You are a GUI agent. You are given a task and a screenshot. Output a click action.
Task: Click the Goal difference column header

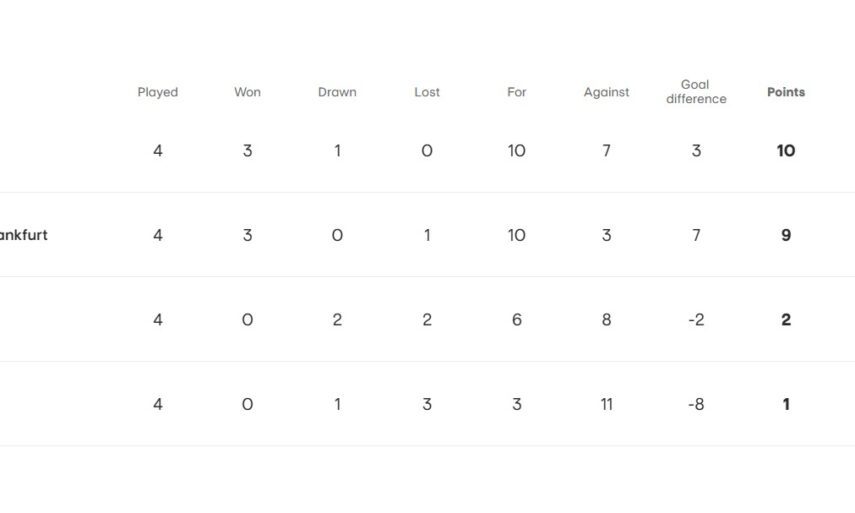click(696, 92)
